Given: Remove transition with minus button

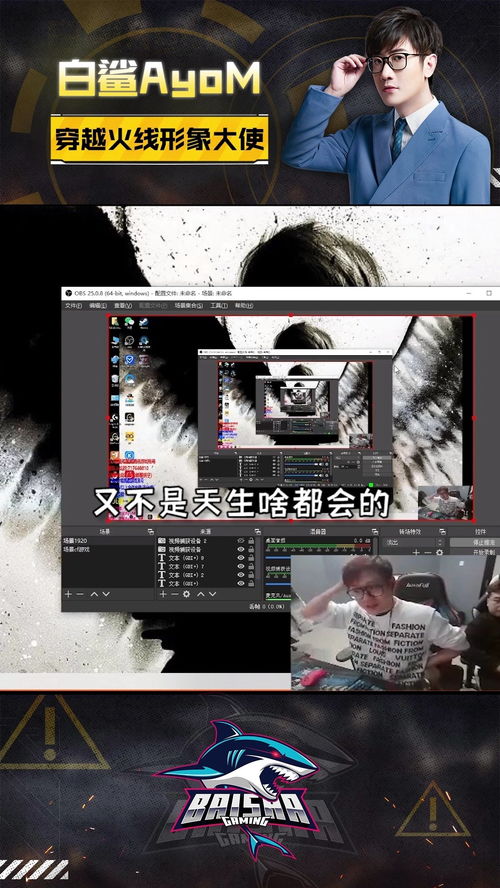Looking at the screenshot, I should tap(428, 552).
